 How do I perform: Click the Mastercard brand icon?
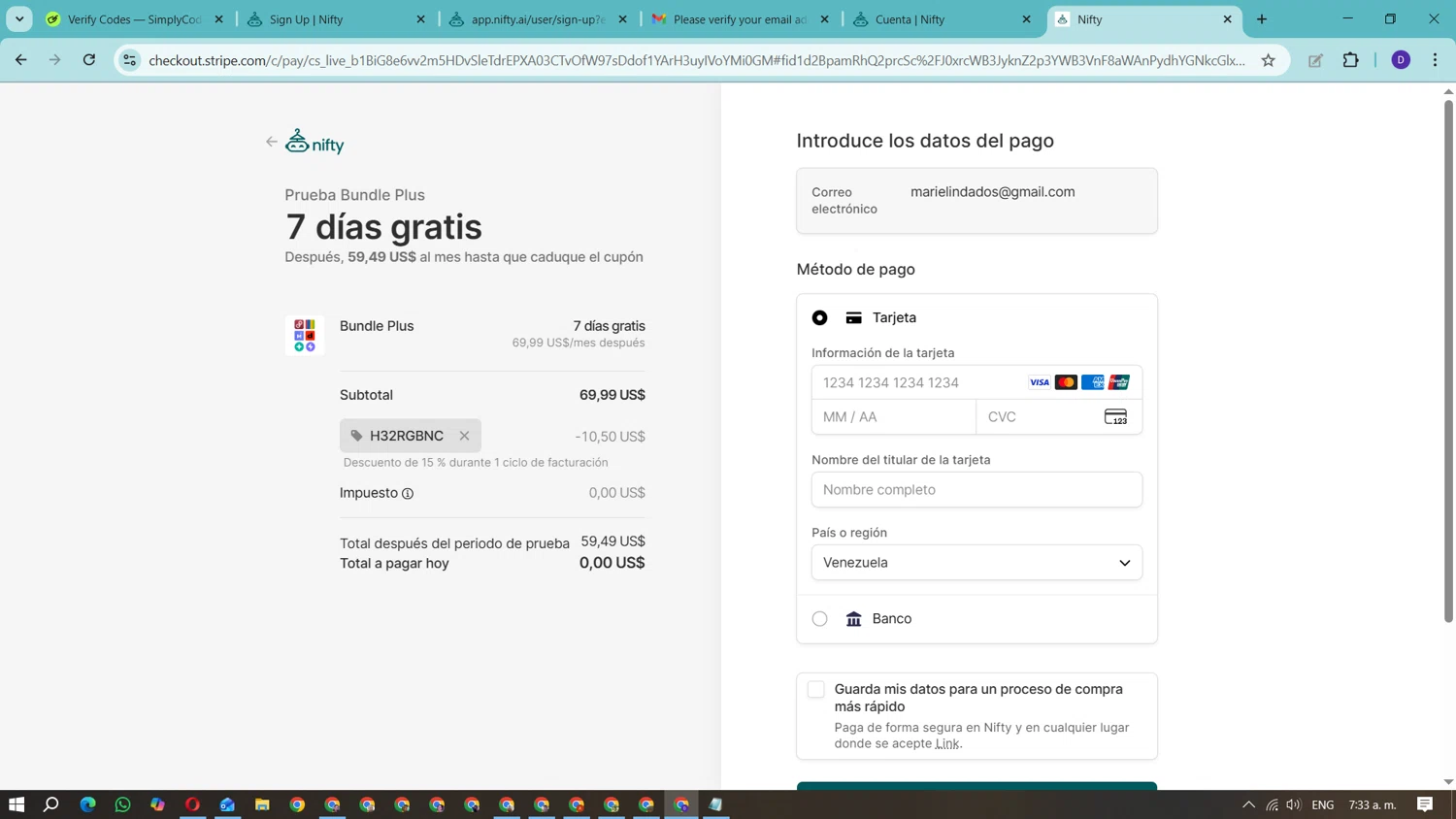[x=1066, y=382]
